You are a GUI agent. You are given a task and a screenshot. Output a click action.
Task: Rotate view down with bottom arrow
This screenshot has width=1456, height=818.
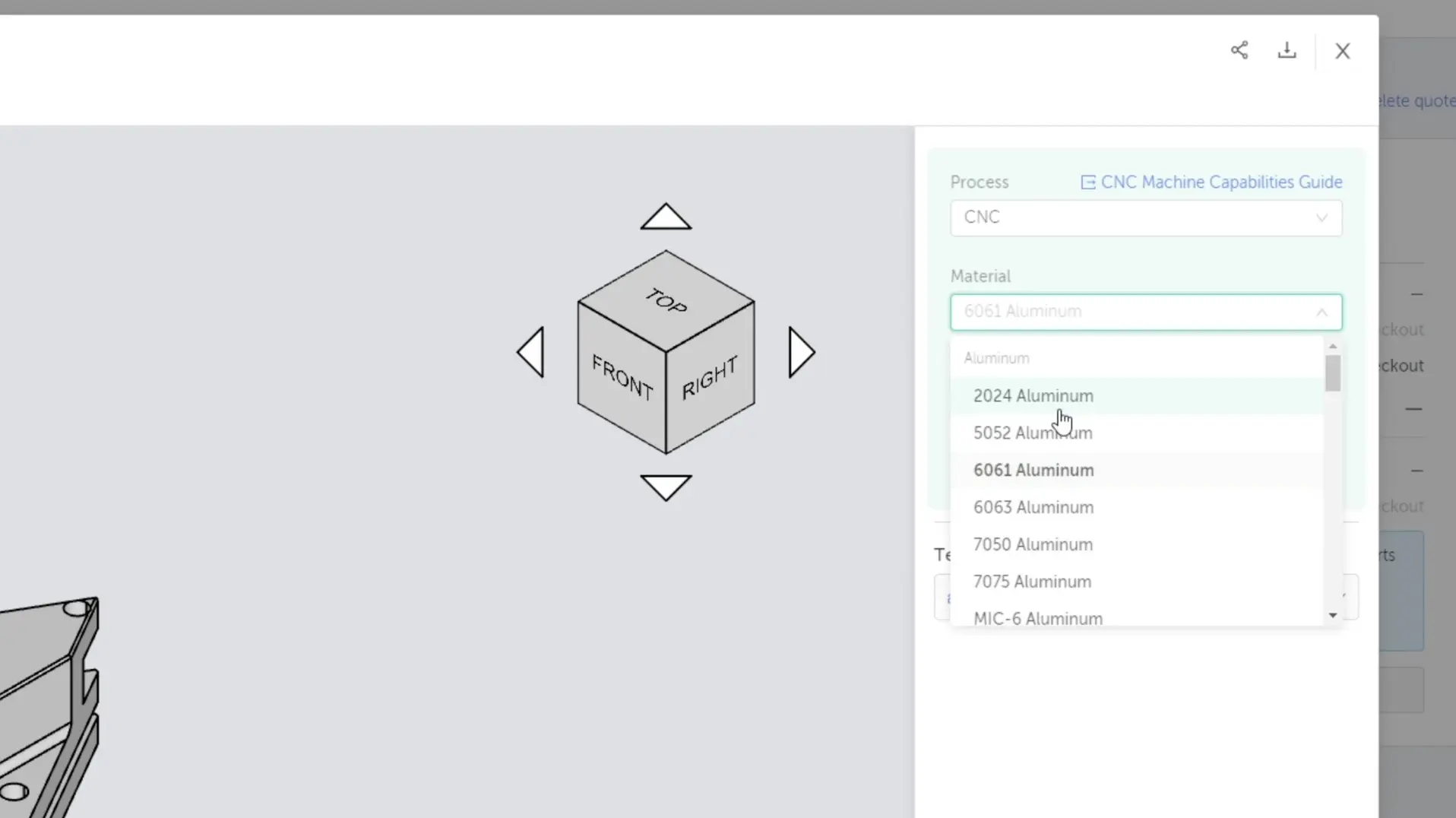666,487
